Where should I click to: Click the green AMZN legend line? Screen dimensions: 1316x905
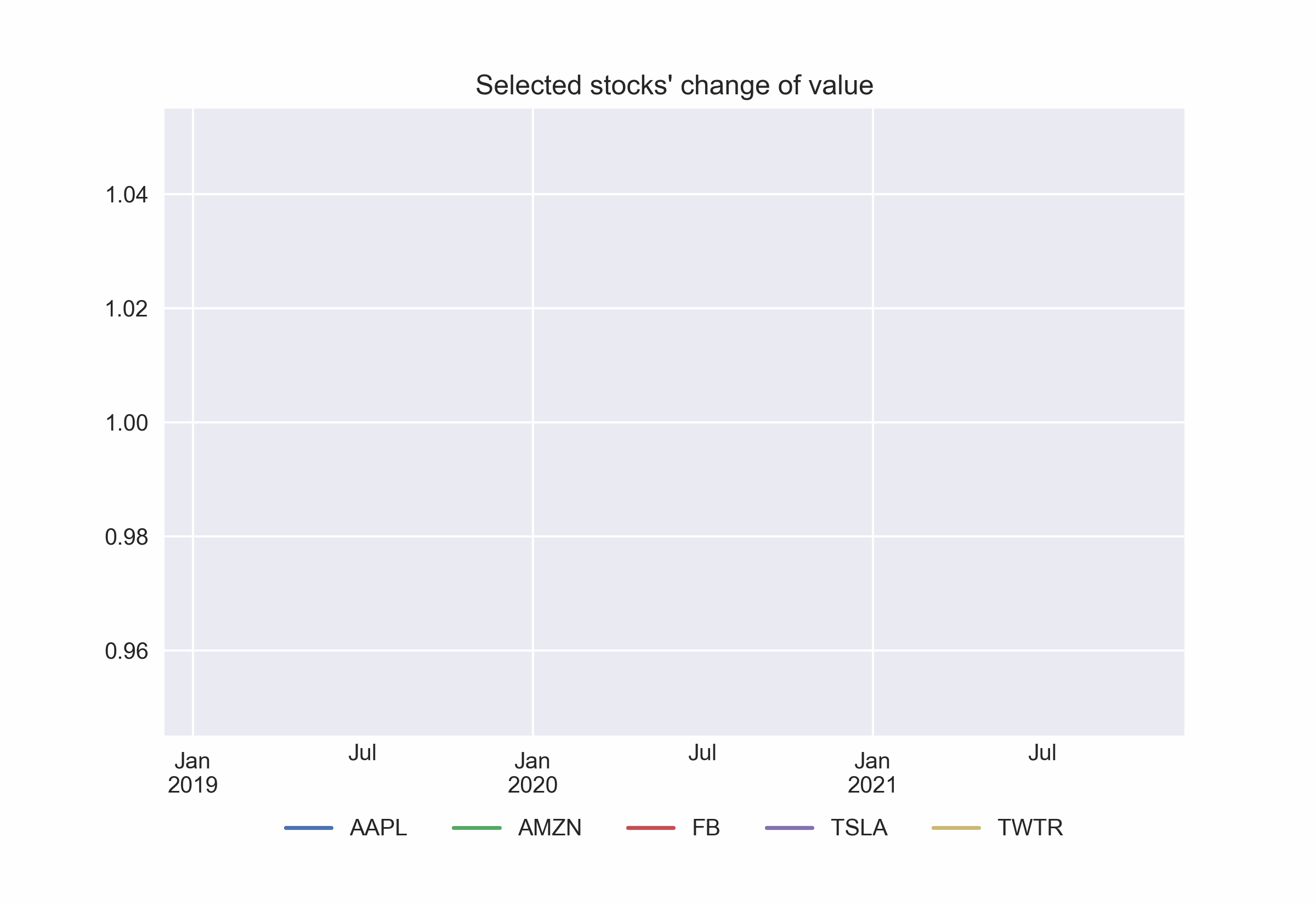coord(476,828)
